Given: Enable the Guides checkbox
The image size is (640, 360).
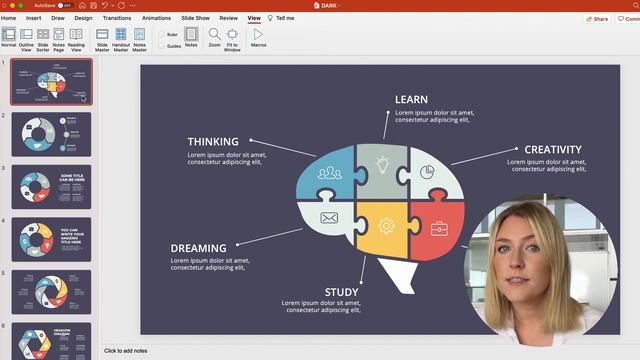Looking at the screenshot, I should click(162, 46).
